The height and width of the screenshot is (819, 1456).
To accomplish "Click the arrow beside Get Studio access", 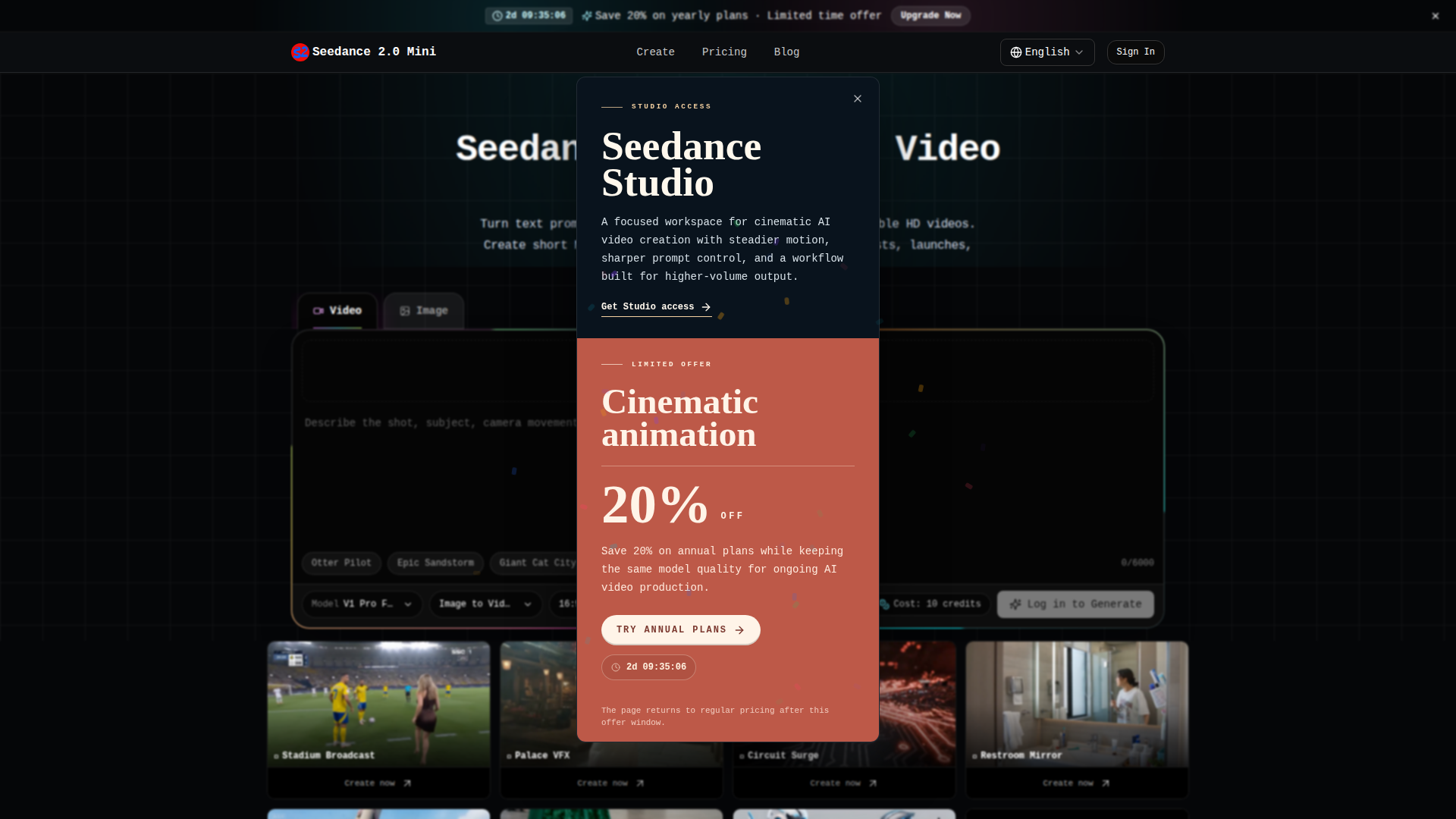I will tap(706, 307).
